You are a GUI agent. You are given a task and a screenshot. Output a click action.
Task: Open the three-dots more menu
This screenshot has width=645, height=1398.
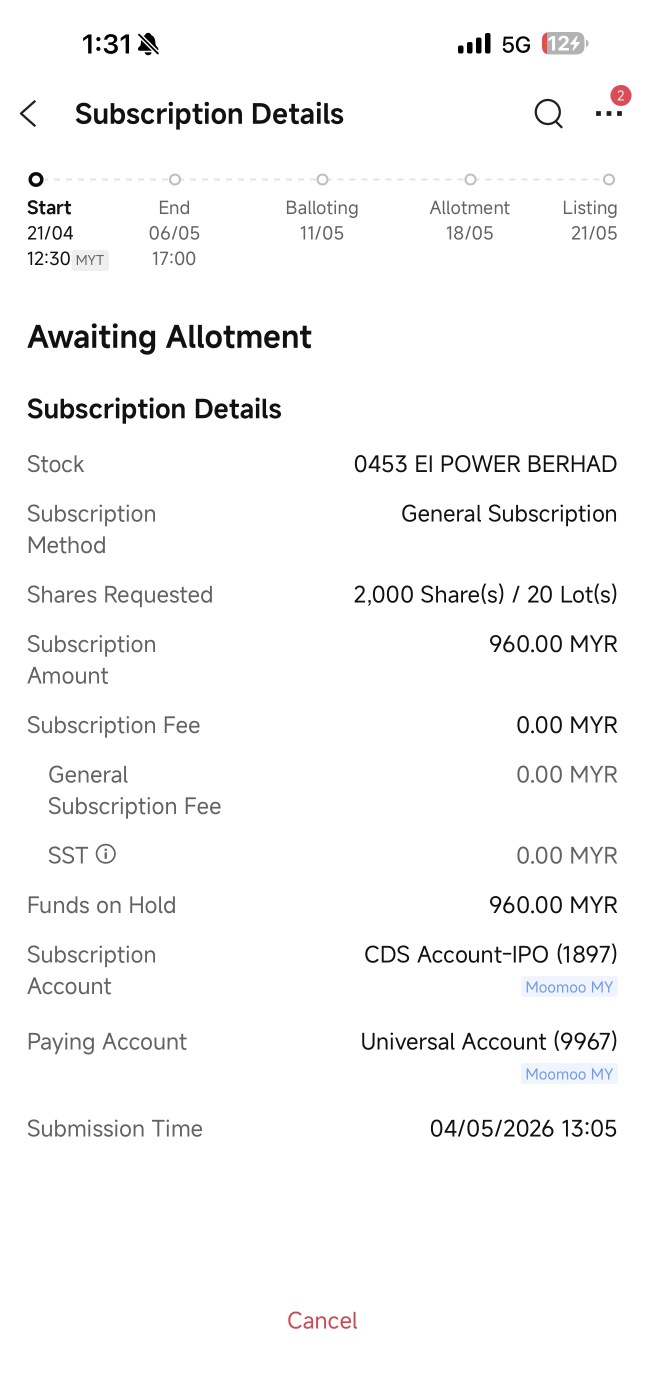(608, 114)
